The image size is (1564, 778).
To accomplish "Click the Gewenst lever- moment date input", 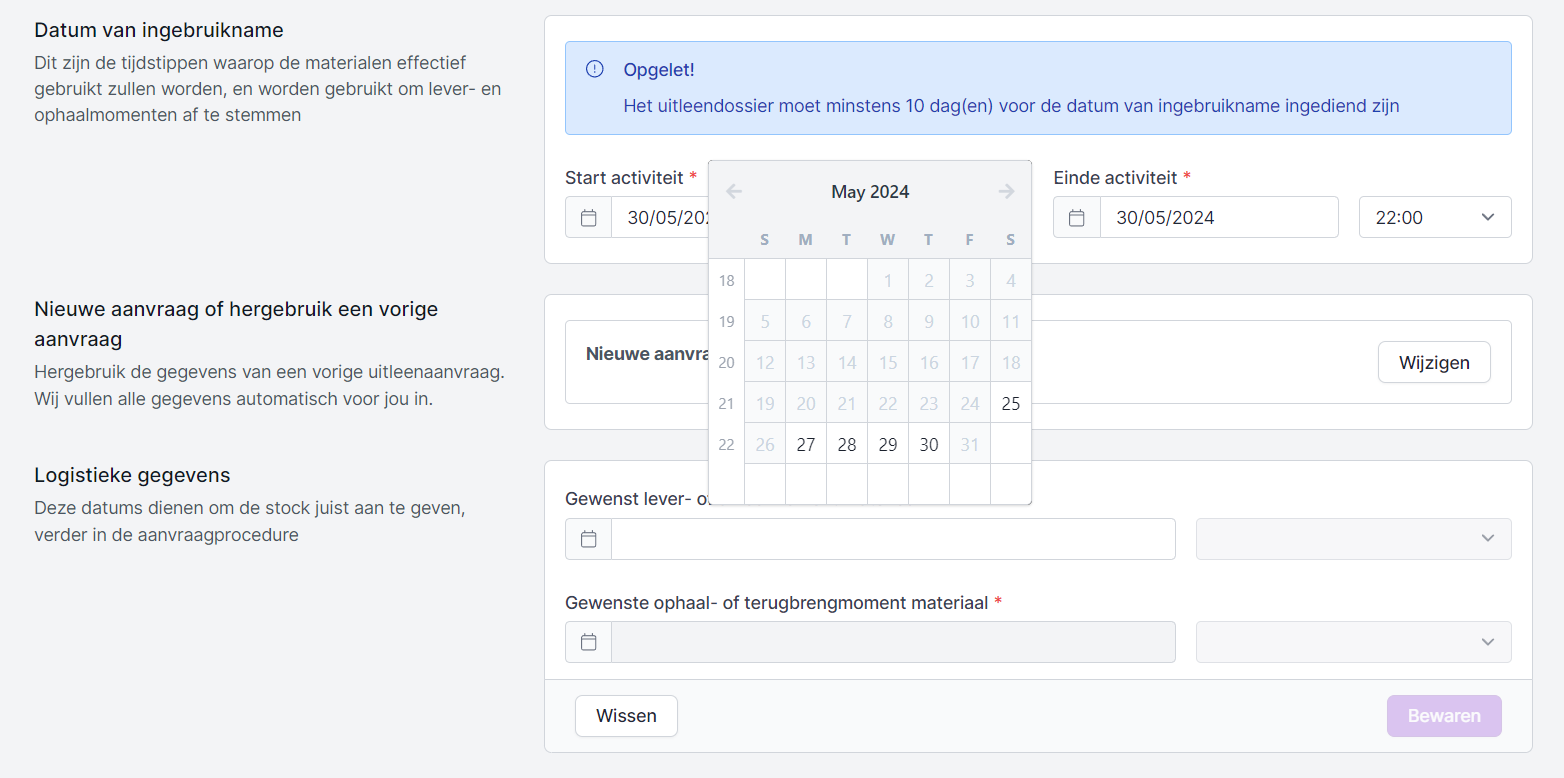I will click(892, 539).
